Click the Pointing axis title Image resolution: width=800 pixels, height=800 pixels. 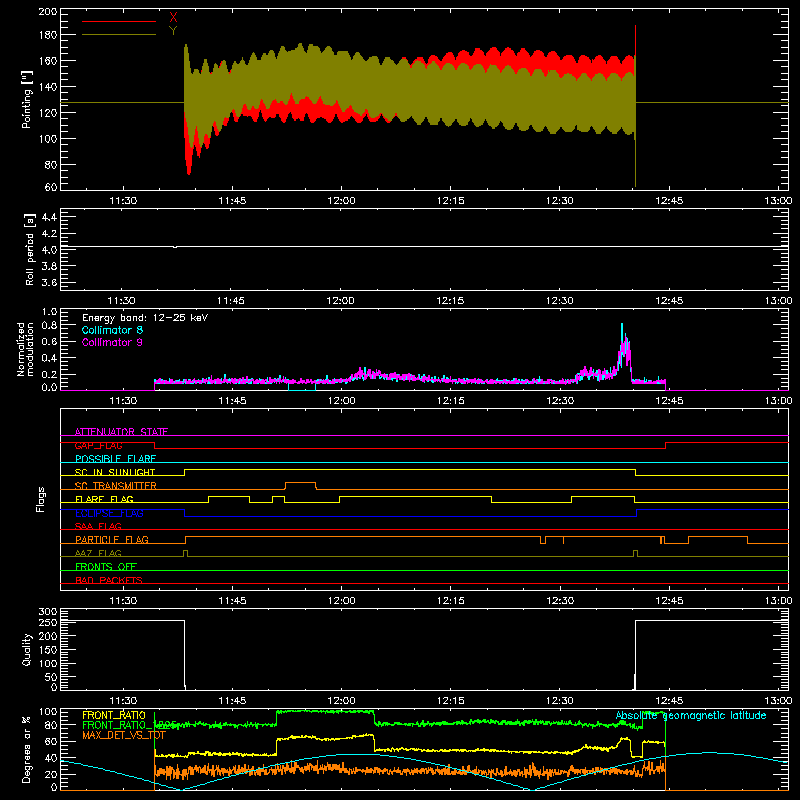pos(27,99)
